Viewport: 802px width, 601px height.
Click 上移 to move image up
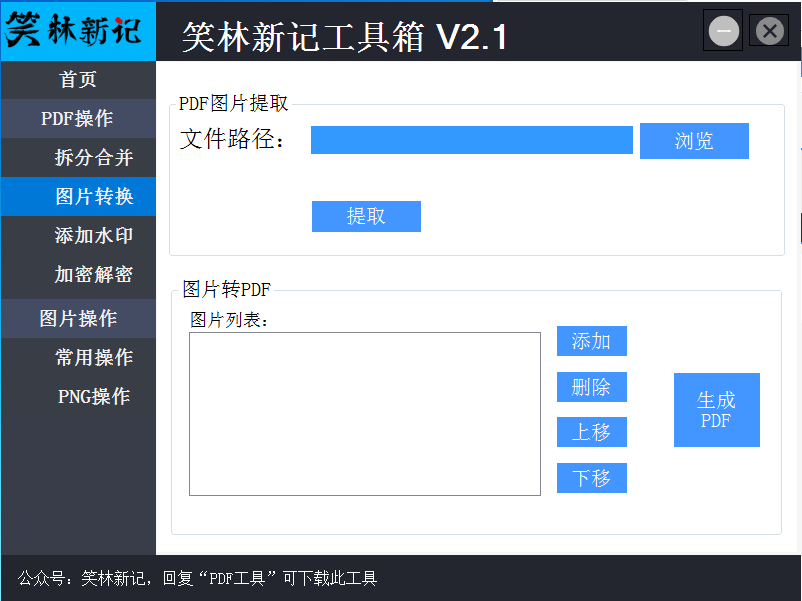[592, 432]
